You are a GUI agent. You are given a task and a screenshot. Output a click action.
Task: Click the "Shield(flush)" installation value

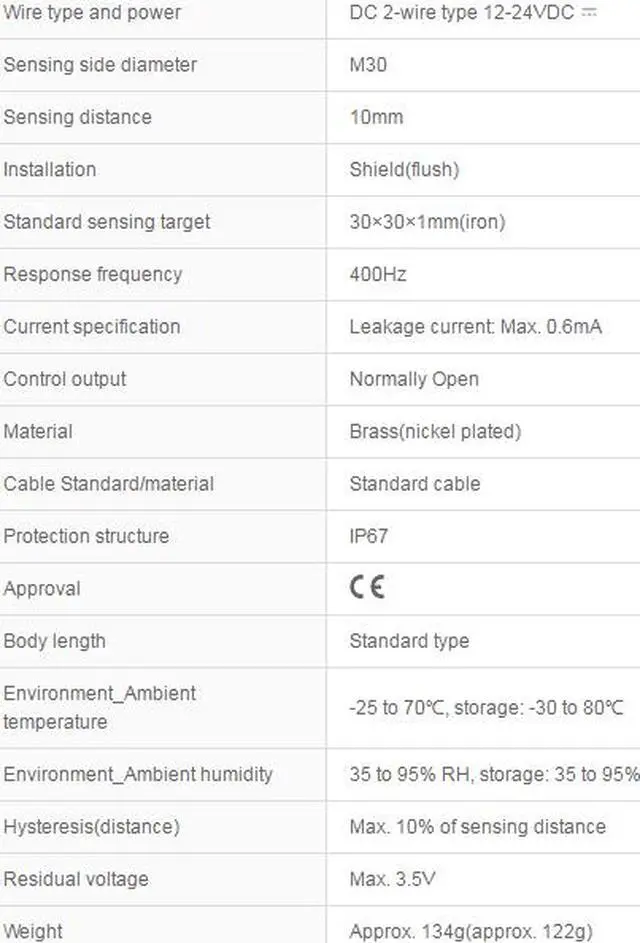tap(404, 169)
